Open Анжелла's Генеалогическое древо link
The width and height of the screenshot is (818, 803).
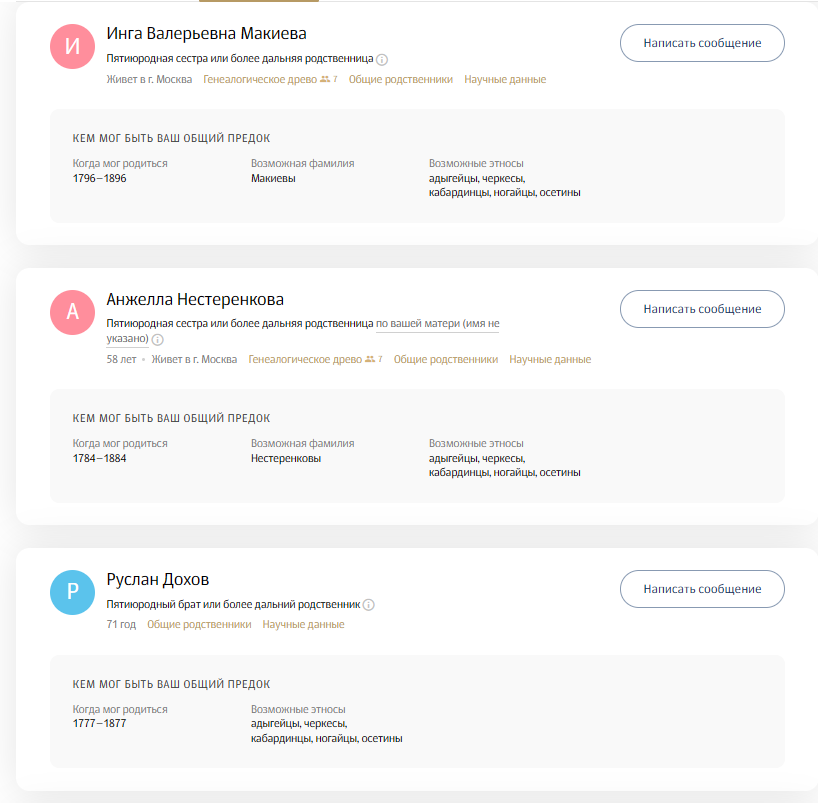[305, 359]
